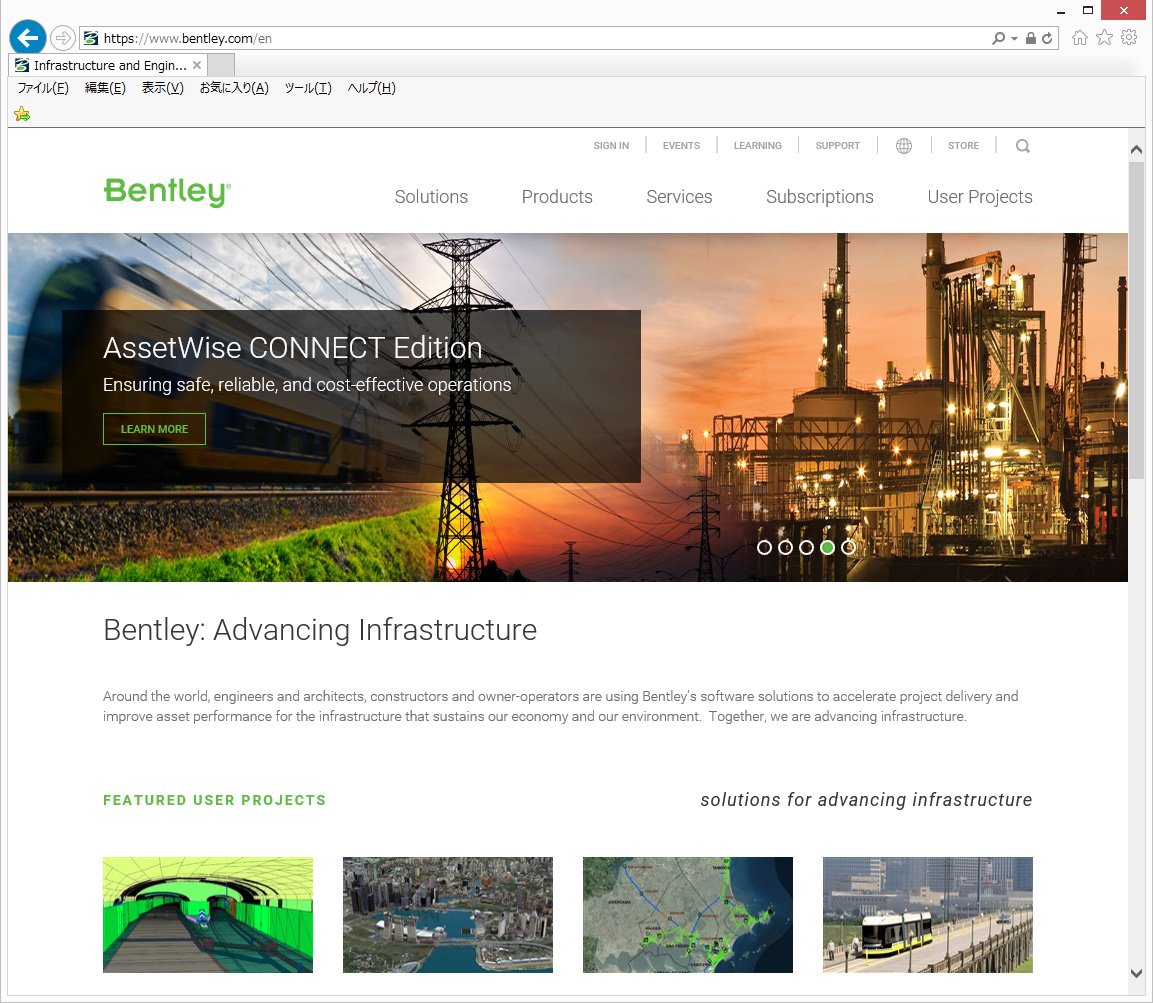
Task: Click the vertical scrollbar thumb
Action: (x=1136, y=321)
